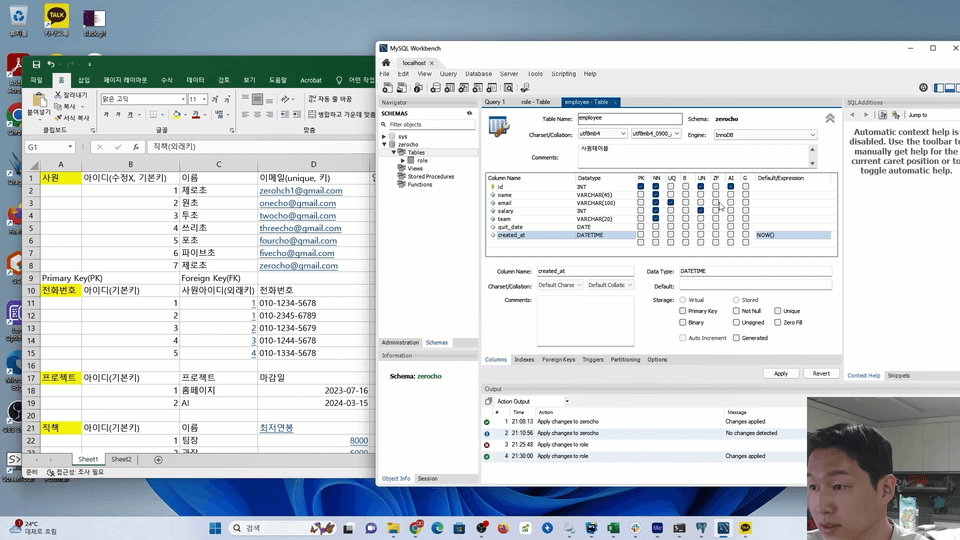Click the insert function fx icon
960x540 pixels.
pyautogui.click(x=134, y=147)
